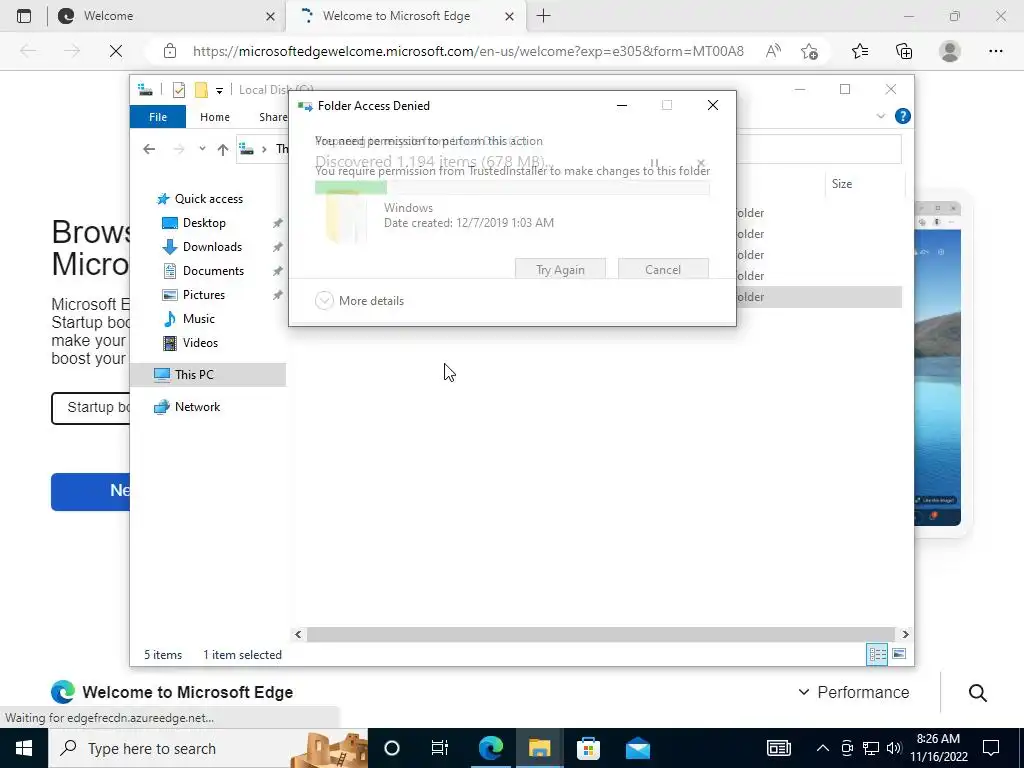This screenshot has height=768, width=1024.
Task: Click the horizontal scrollbar left arrow
Action: coord(298,634)
